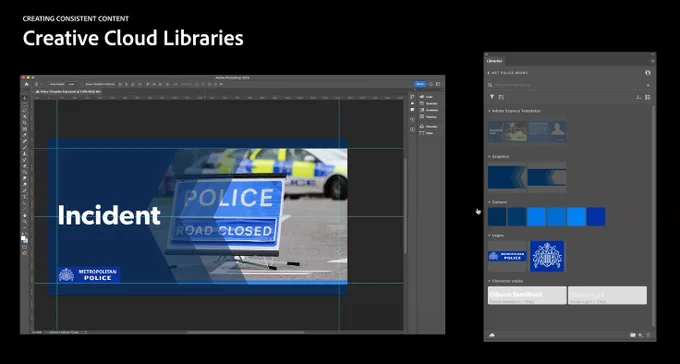Open the search scope dropdown arrow
The width and height of the screenshot is (680, 364).
(x=648, y=85)
